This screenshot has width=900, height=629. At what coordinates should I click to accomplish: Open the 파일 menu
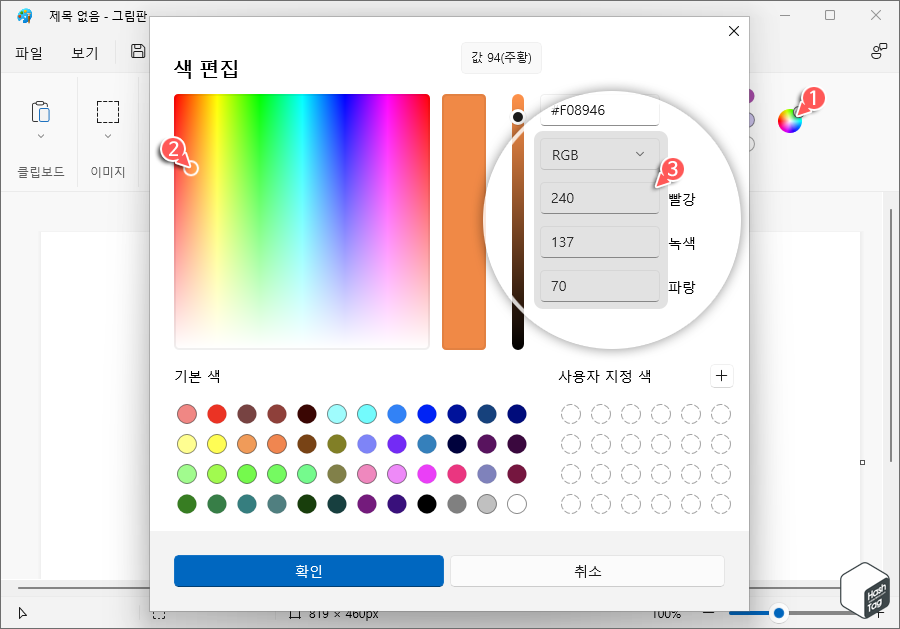pyautogui.click(x=28, y=51)
